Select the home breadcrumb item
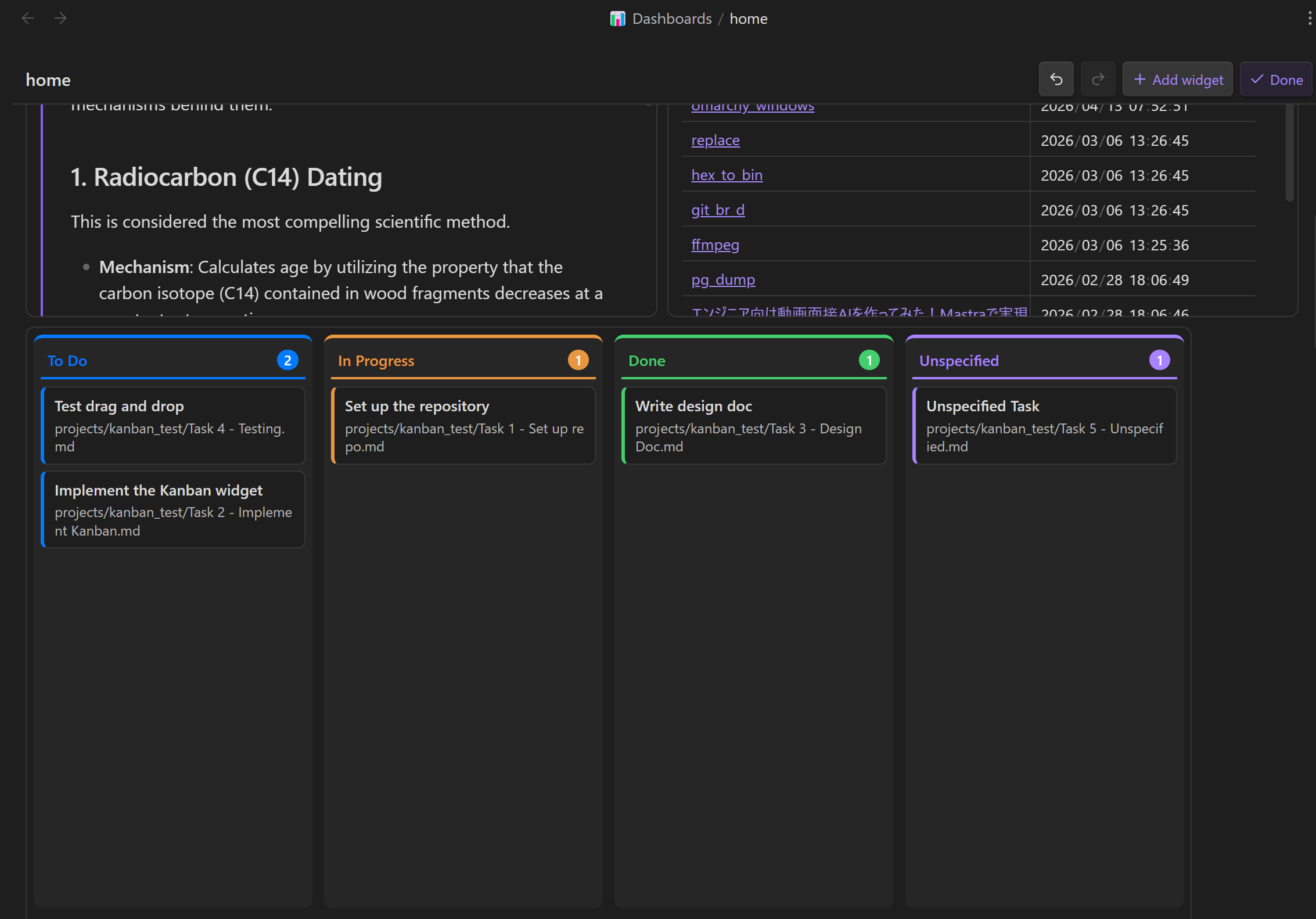 click(748, 19)
